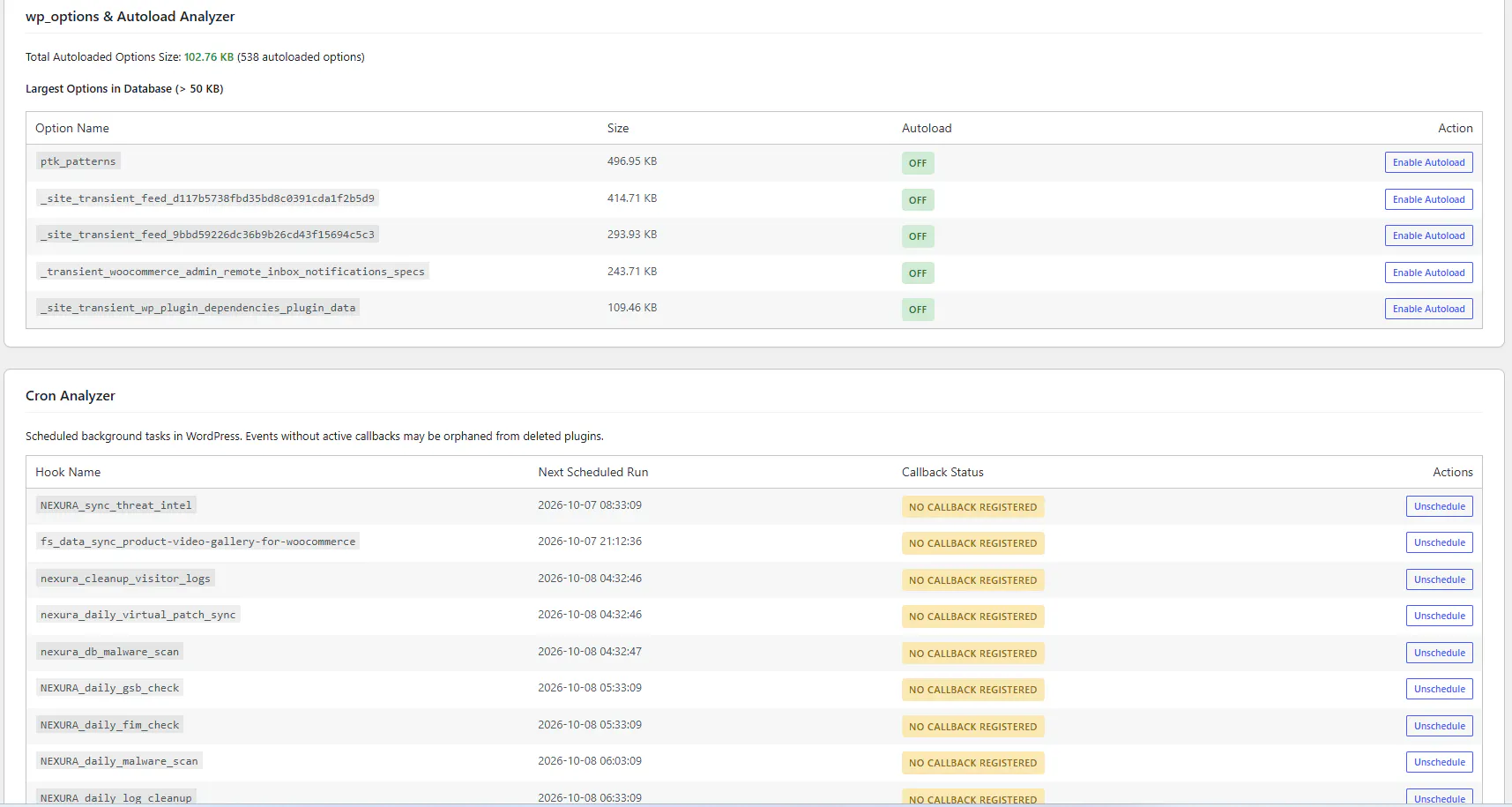This screenshot has height=807, width=1512.
Task: Click OFF badge for _site_transient_feed_d117b5738 row
Action: click(x=918, y=200)
